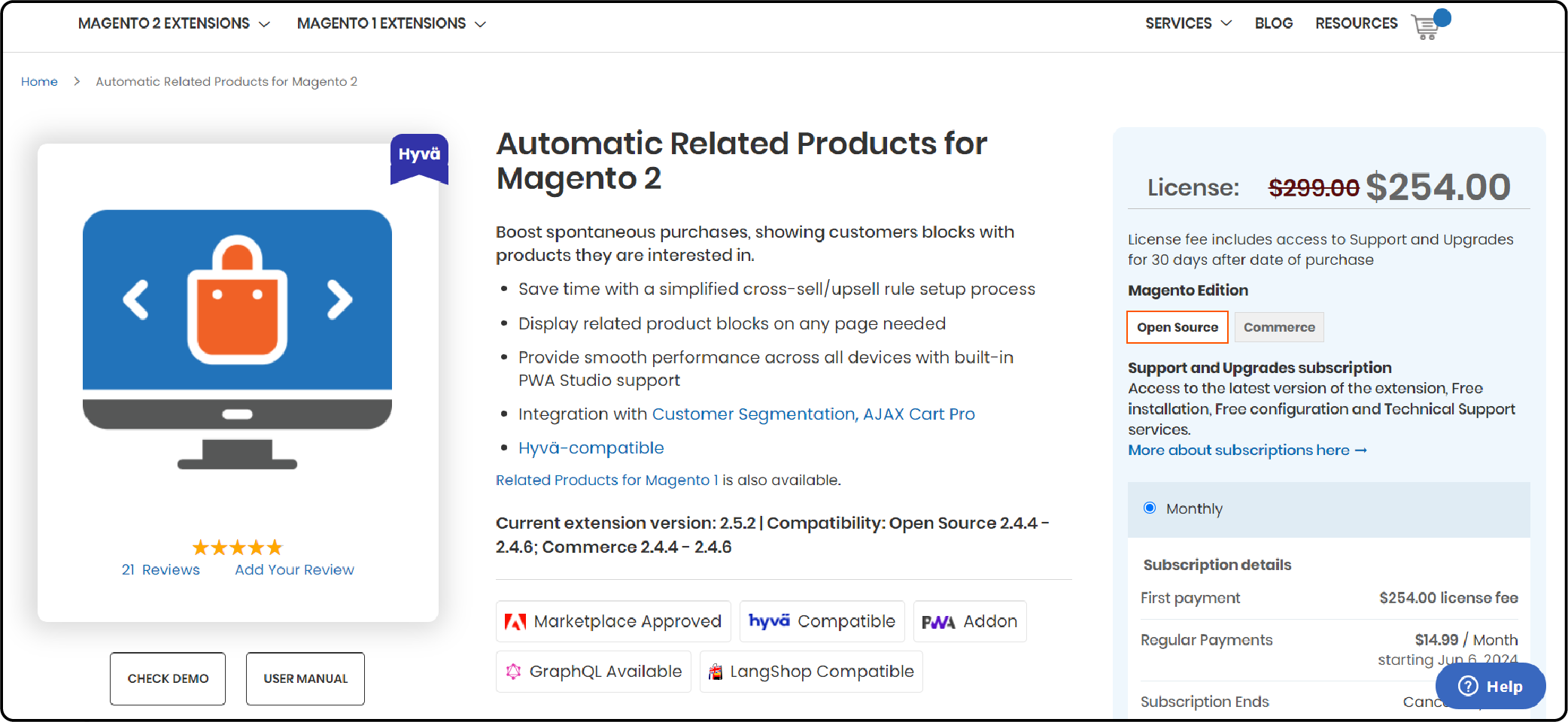Click the Help chat button

click(1491, 686)
